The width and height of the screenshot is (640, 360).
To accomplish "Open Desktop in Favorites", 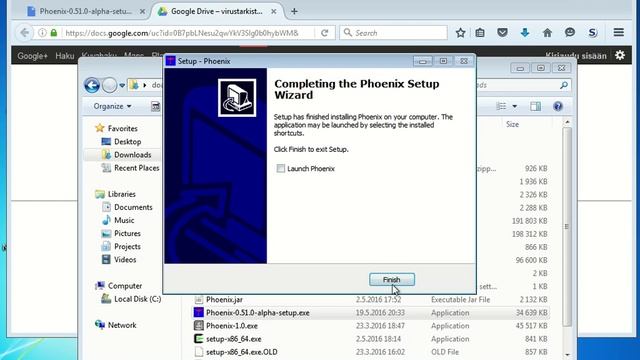I will click(128, 142).
